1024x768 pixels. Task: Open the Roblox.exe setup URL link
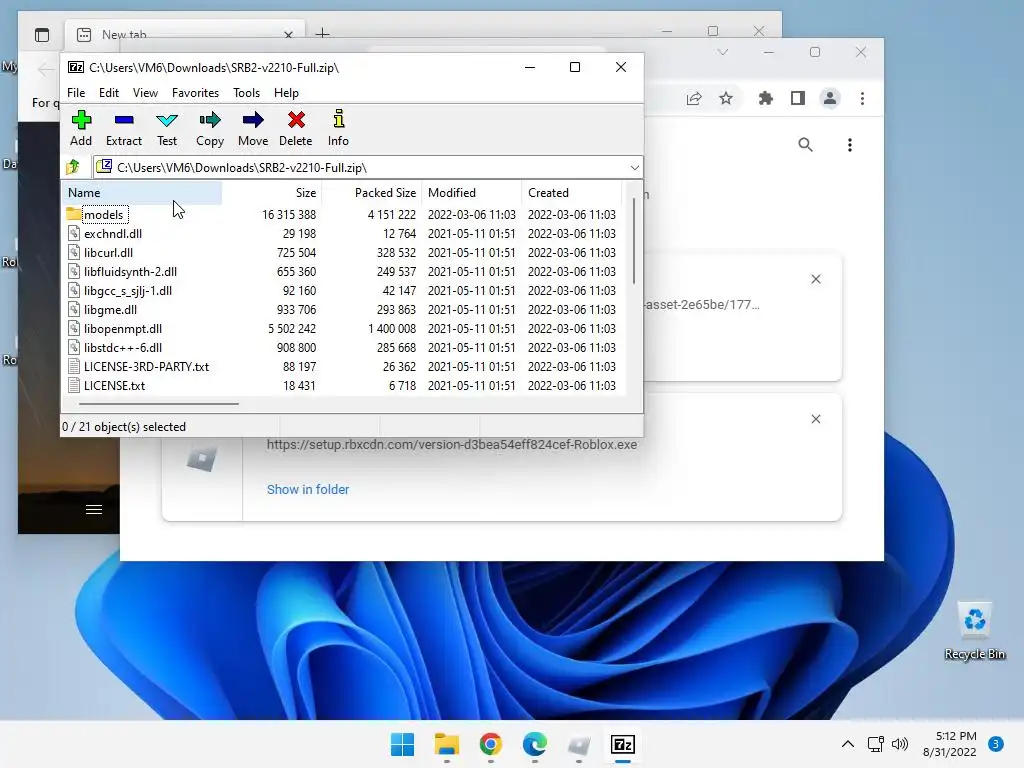click(451, 445)
